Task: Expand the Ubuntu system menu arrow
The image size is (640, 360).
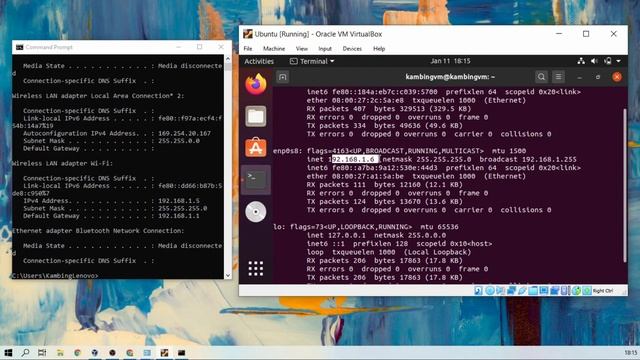Action: click(619, 61)
